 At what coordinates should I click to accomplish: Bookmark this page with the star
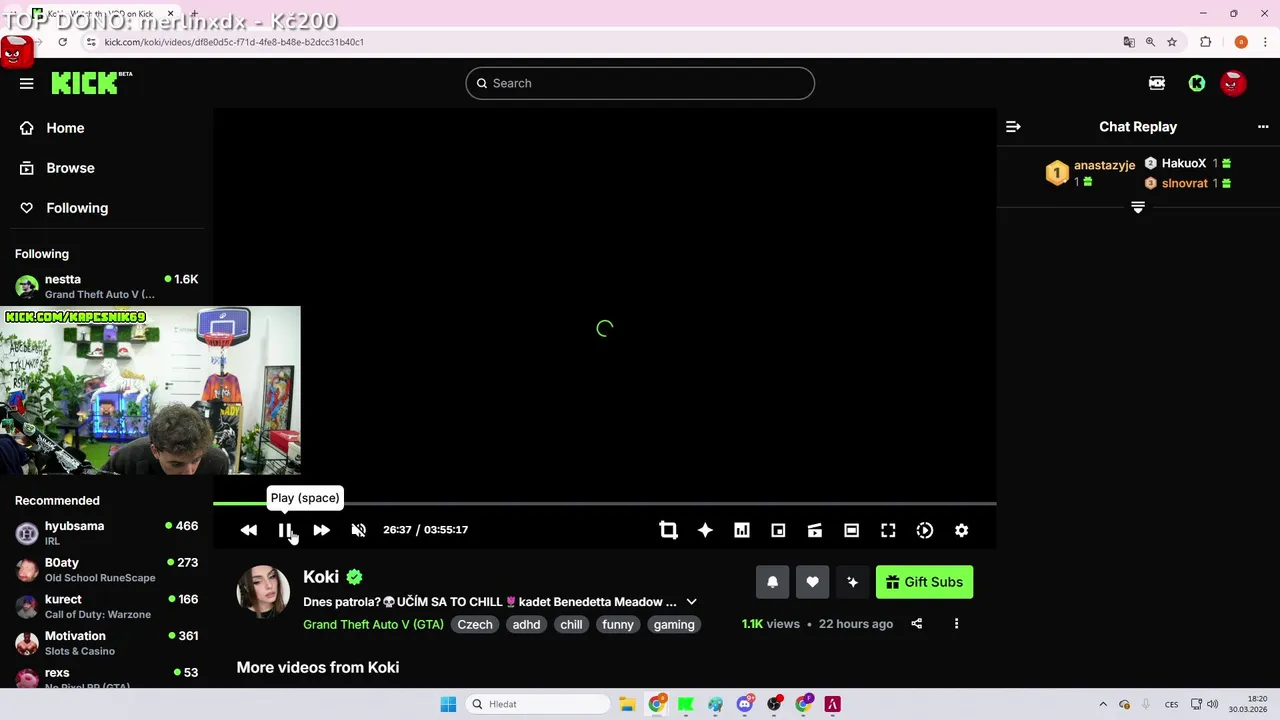click(x=1172, y=42)
